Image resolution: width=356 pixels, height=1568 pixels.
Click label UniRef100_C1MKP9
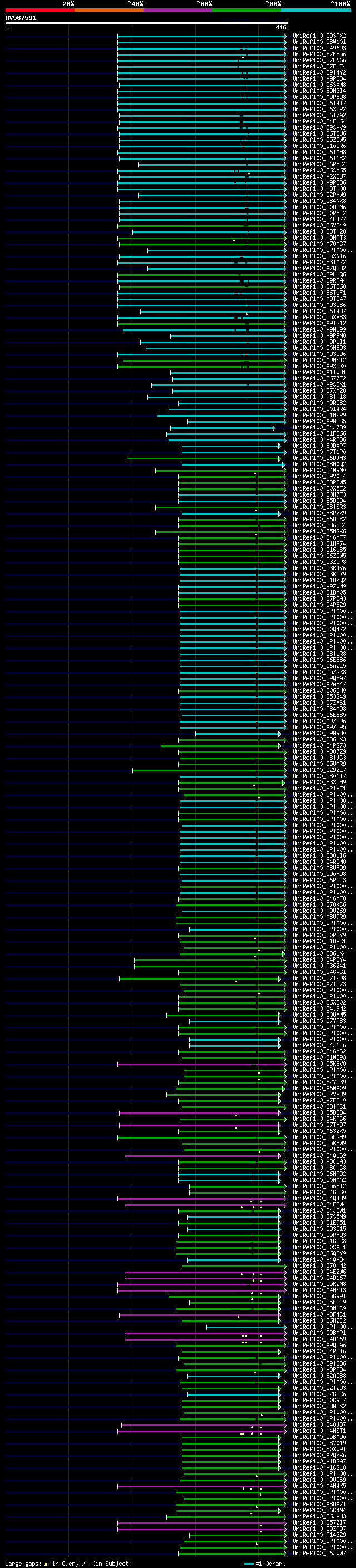[319, 415]
